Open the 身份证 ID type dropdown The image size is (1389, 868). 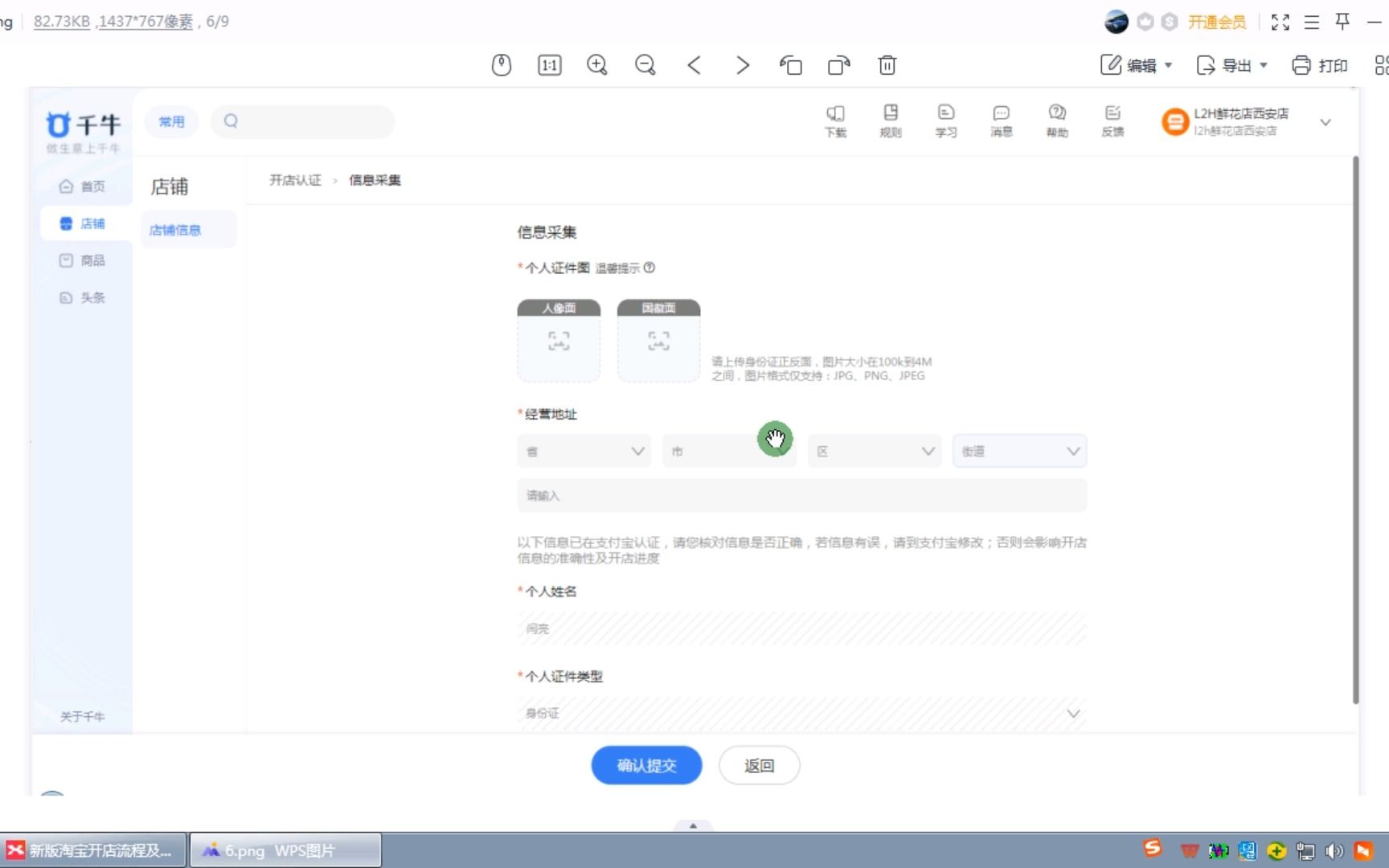coord(801,714)
